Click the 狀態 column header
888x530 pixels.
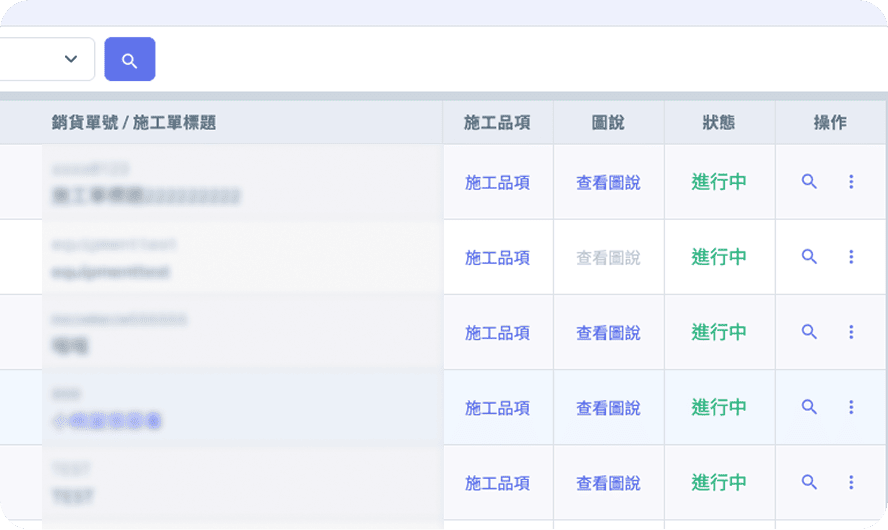click(719, 122)
